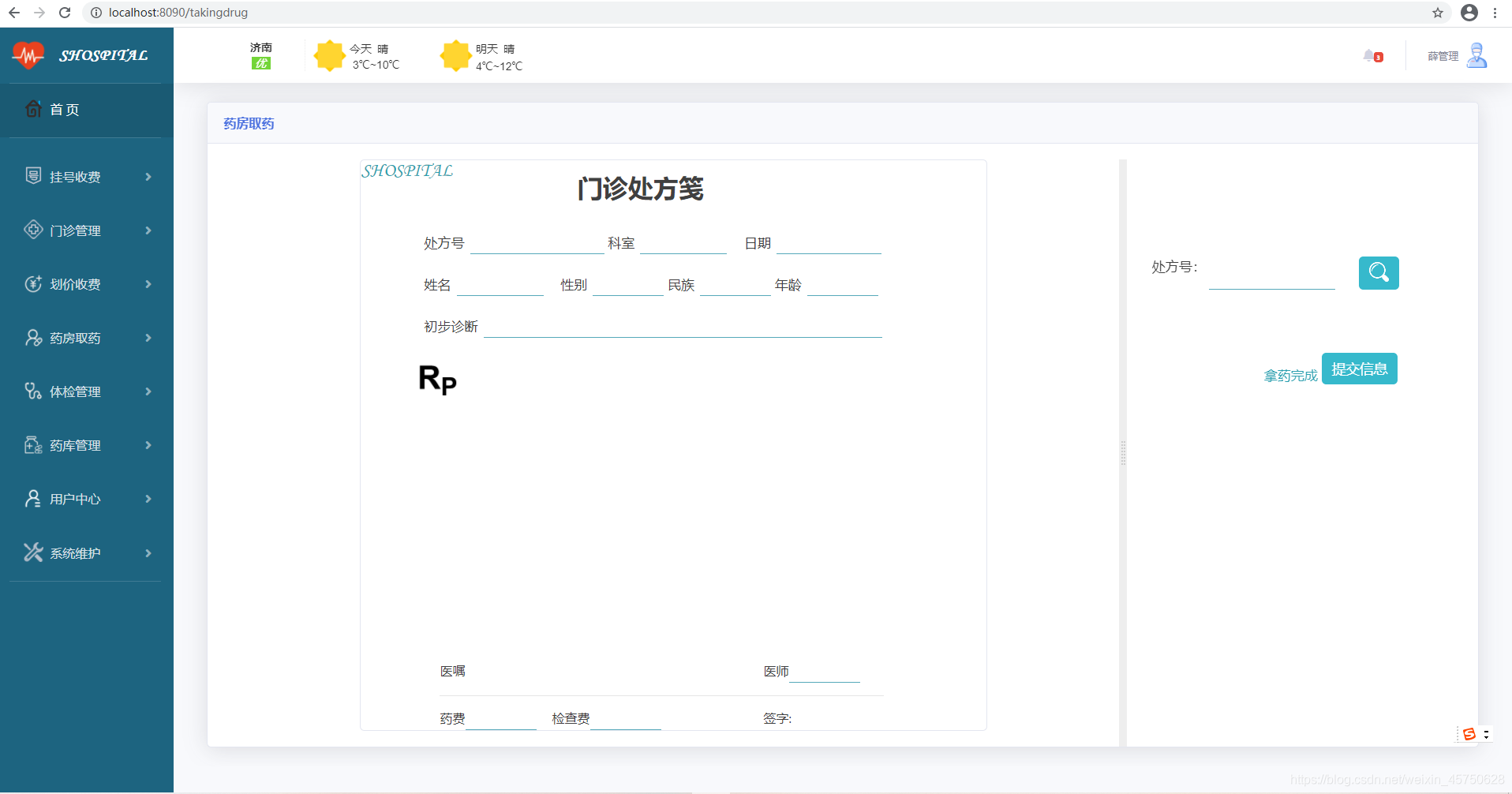Click the 药房取药 person icon in sidebar

click(x=33, y=338)
